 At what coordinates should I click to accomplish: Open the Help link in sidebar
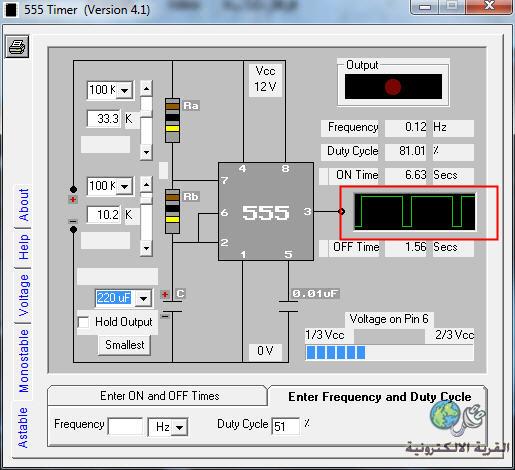coord(23,247)
